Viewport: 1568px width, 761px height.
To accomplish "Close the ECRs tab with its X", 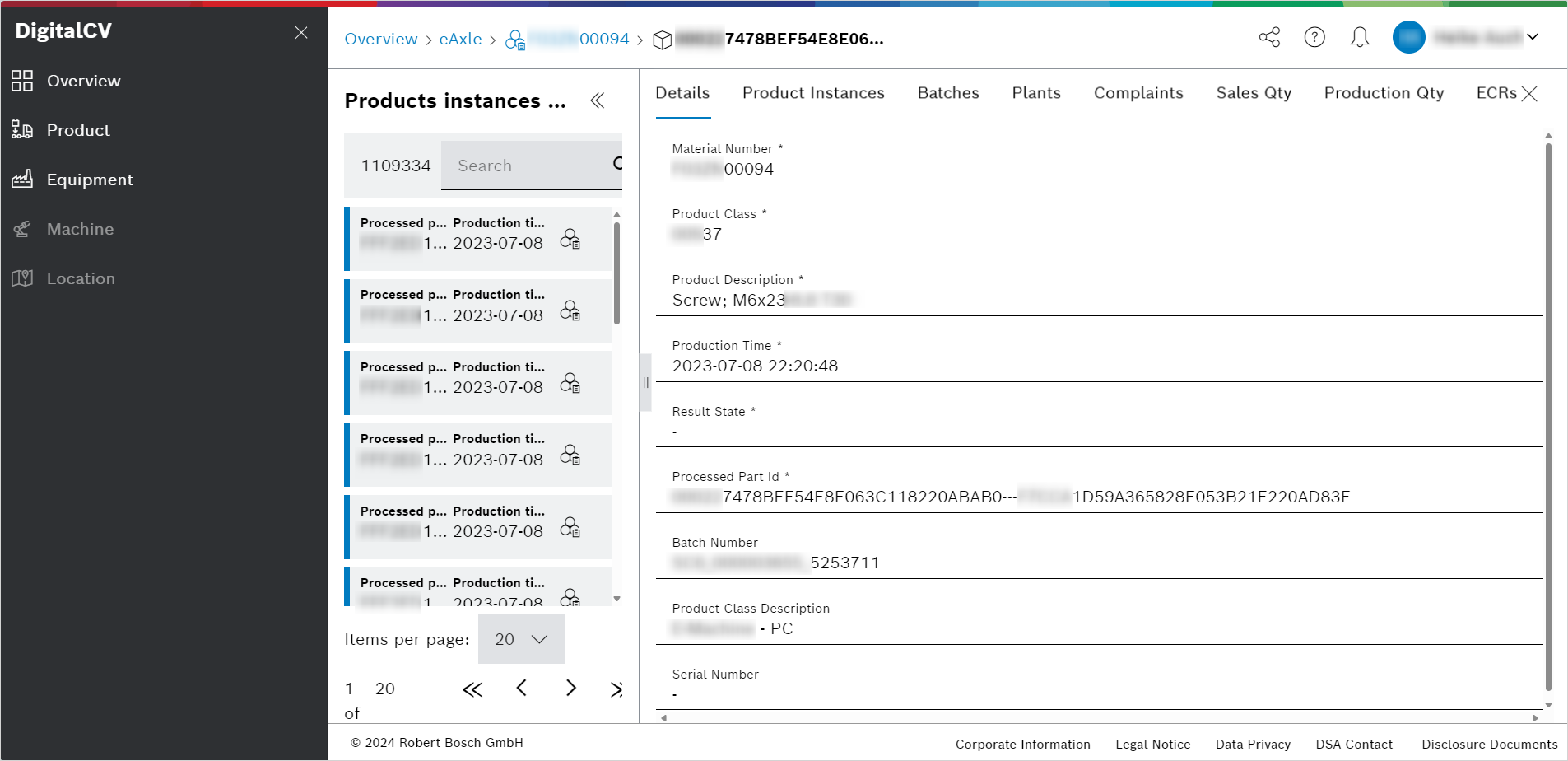I will tap(1531, 93).
